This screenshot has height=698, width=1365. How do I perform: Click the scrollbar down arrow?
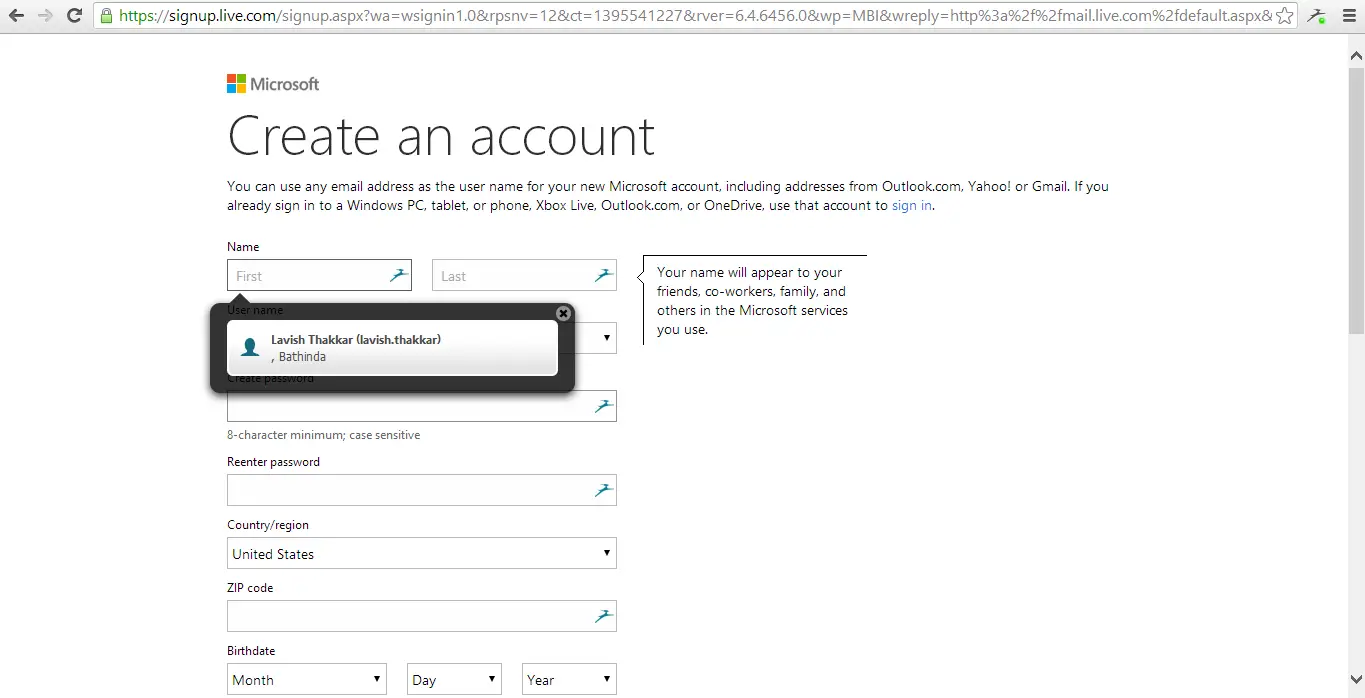1356,679
